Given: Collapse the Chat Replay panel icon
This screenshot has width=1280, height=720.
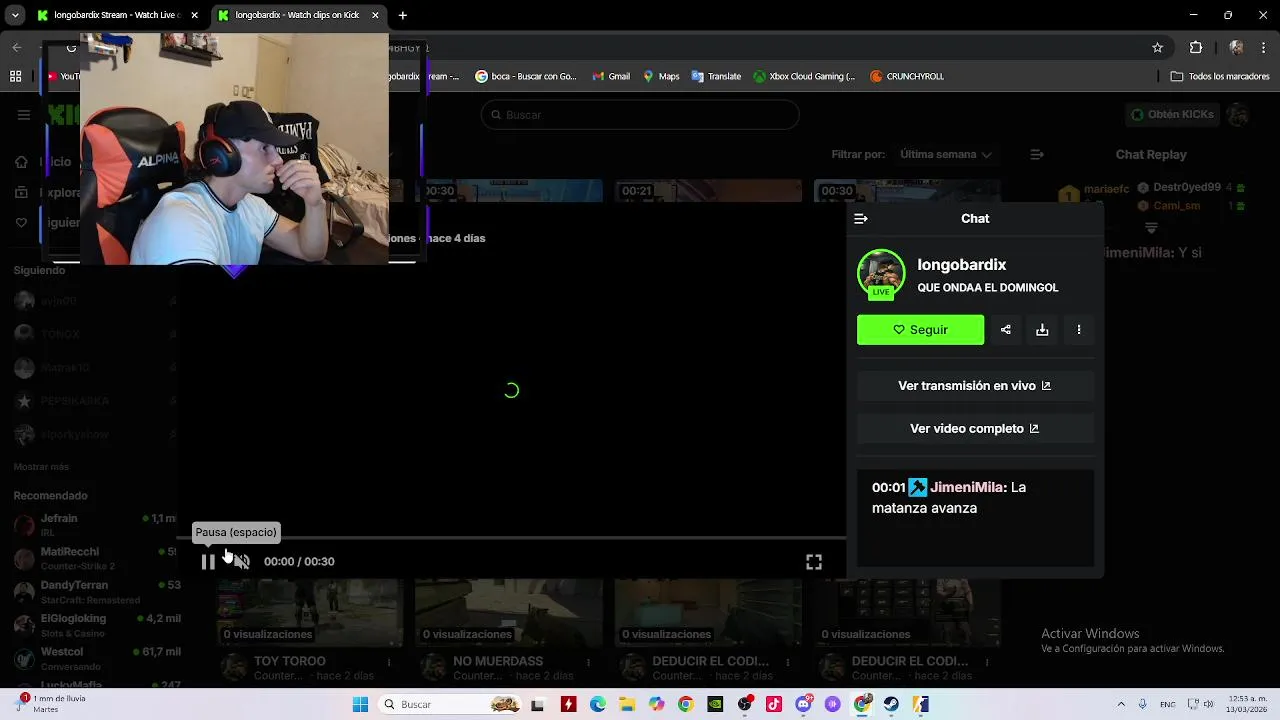Looking at the screenshot, I should pos(1037,155).
